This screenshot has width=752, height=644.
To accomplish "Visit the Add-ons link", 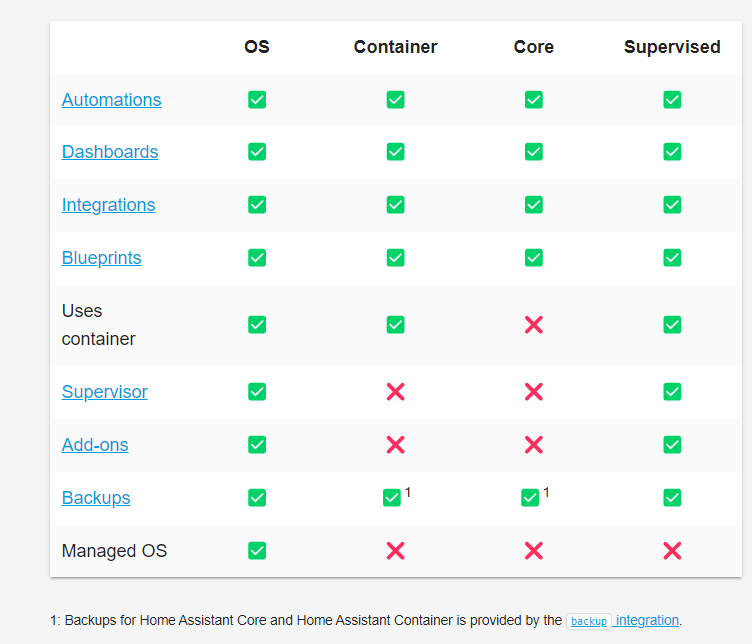I will coord(95,445).
